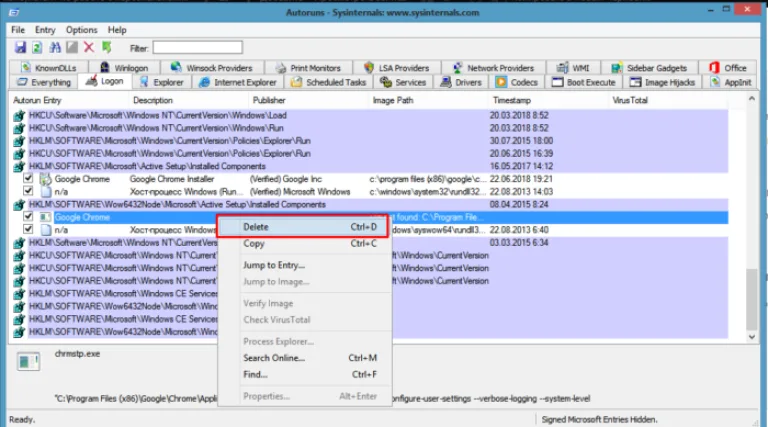
Task: Click the Google Chrome Installer entry icon
Action: pyautogui.click(x=46, y=179)
